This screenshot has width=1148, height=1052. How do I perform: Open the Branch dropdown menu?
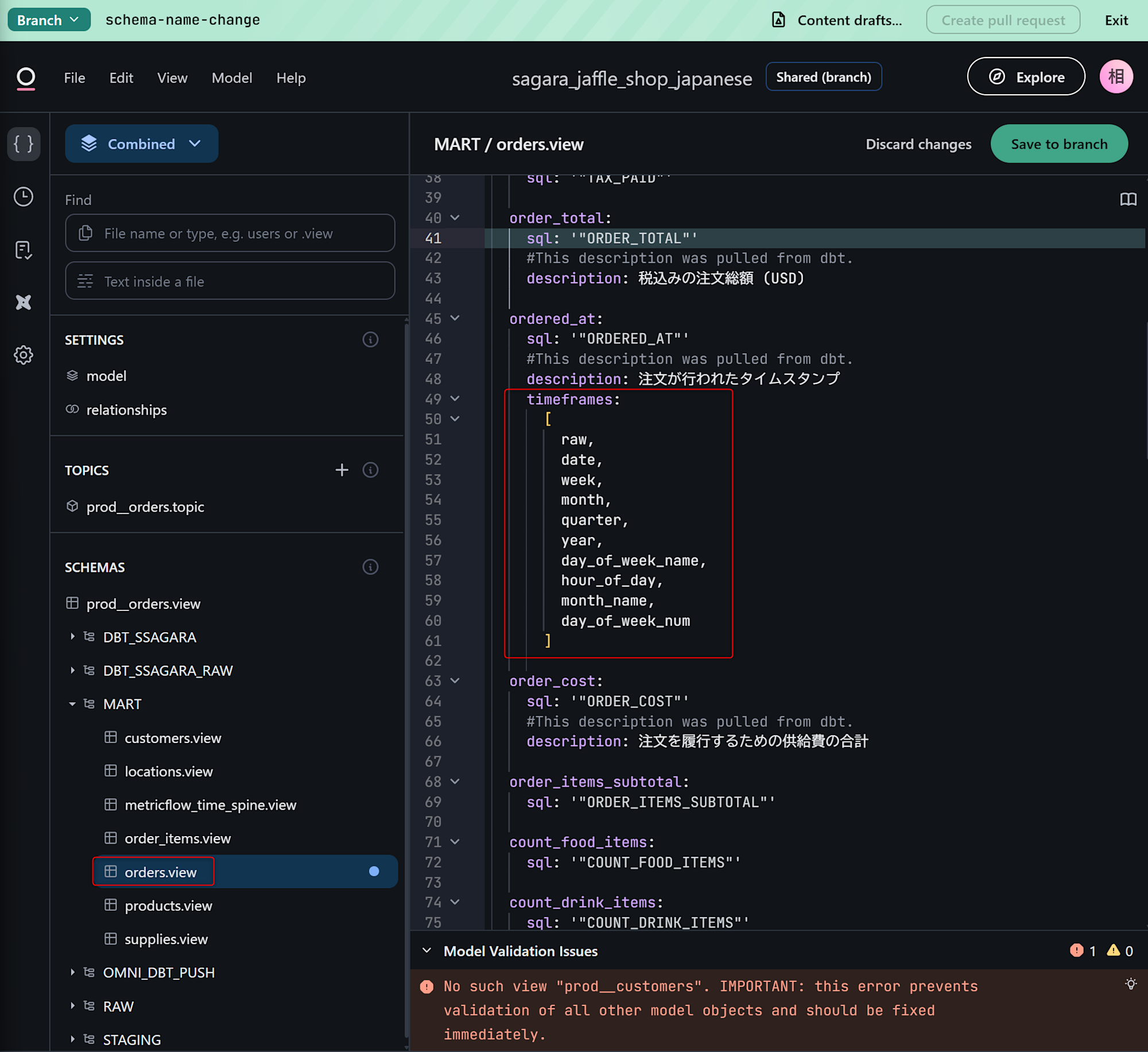[x=48, y=20]
